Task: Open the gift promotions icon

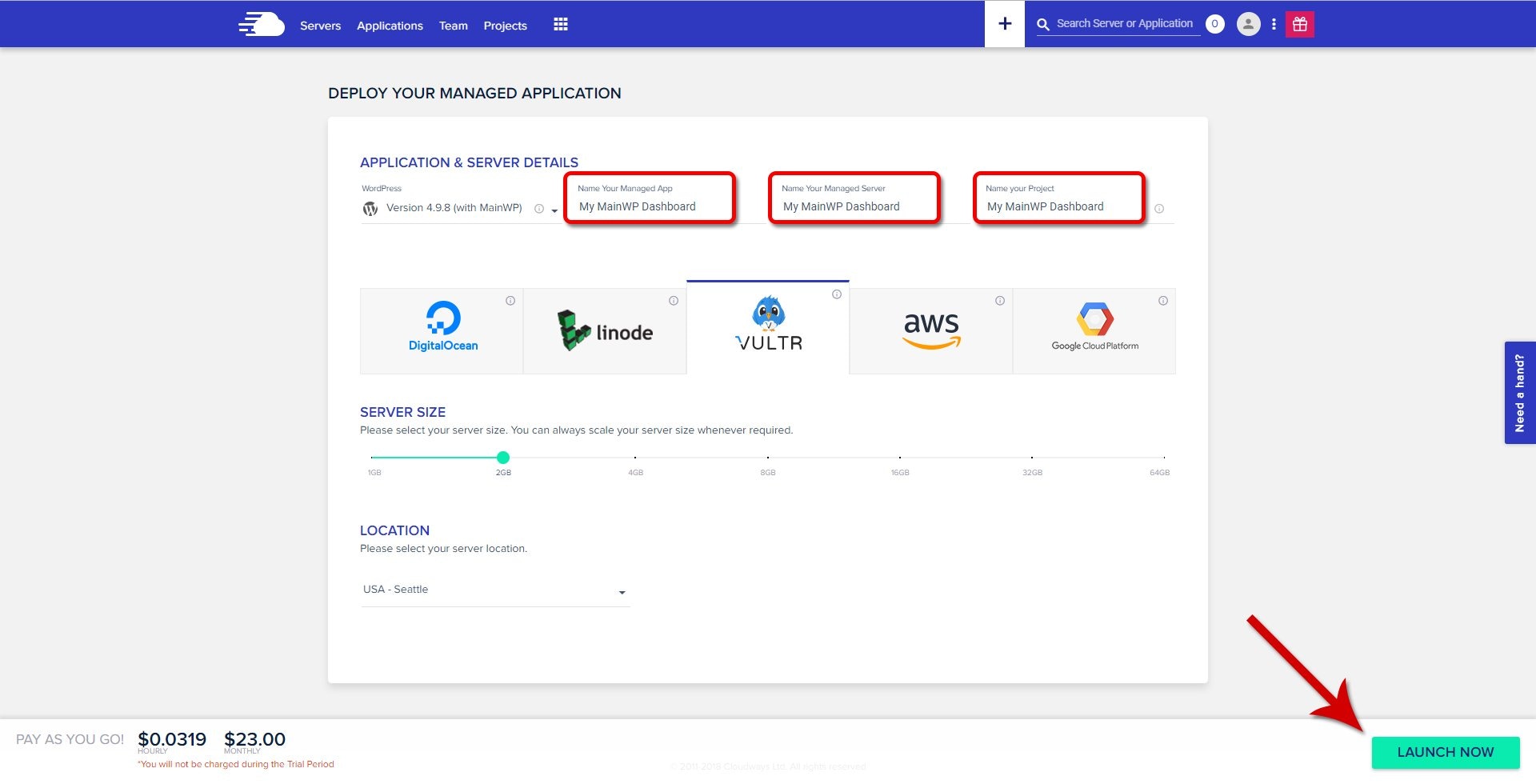Action: pyautogui.click(x=1300, y=24)
